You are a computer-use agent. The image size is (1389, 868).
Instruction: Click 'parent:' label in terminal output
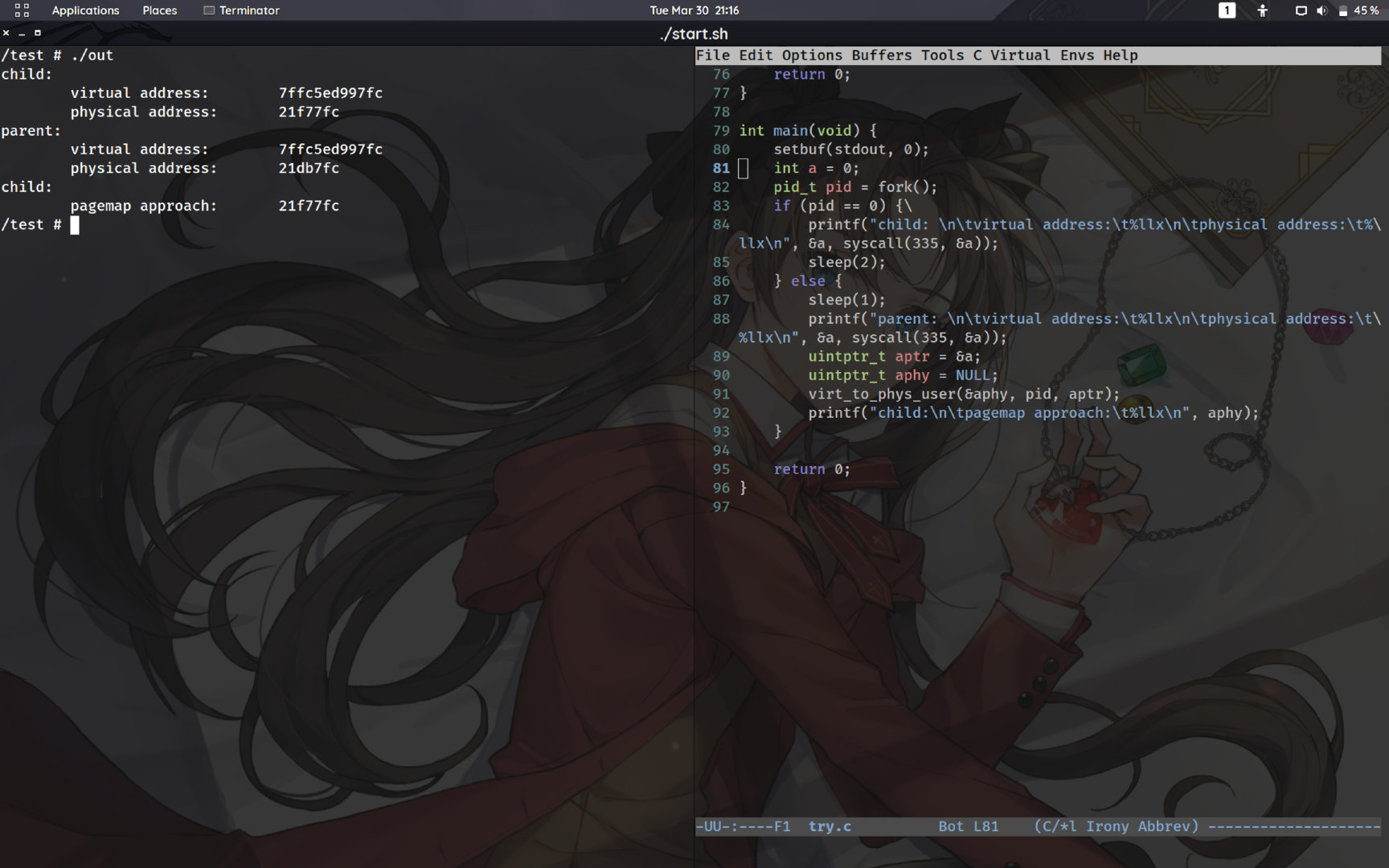31,130
